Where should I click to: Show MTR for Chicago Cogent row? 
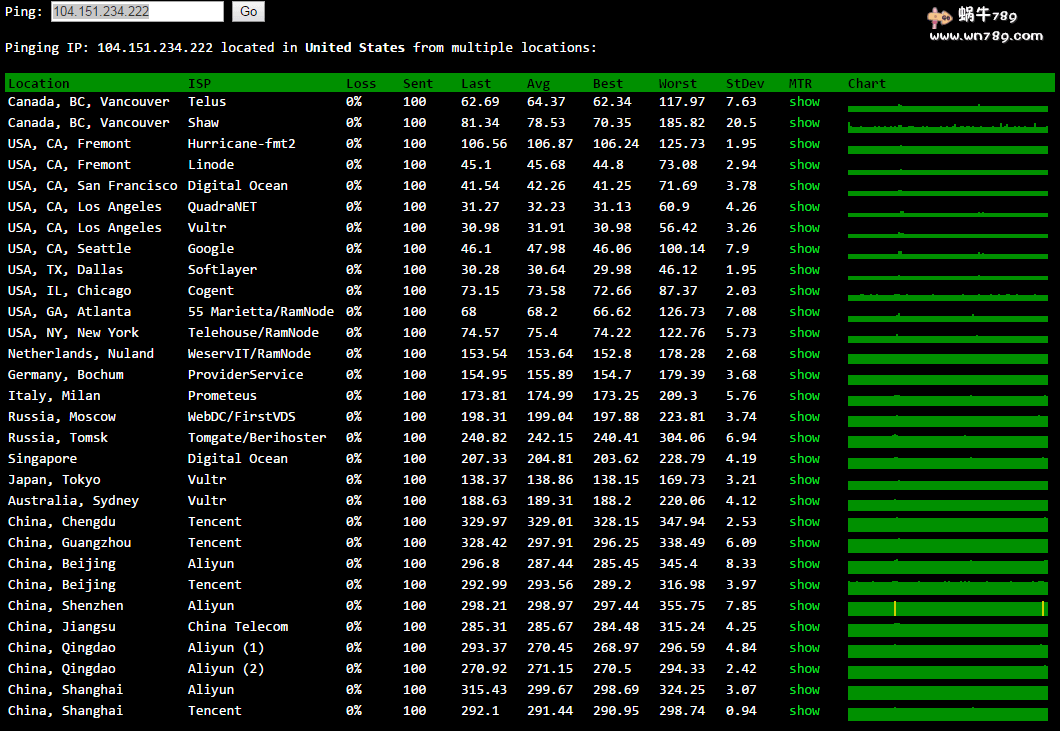point(804,291)
